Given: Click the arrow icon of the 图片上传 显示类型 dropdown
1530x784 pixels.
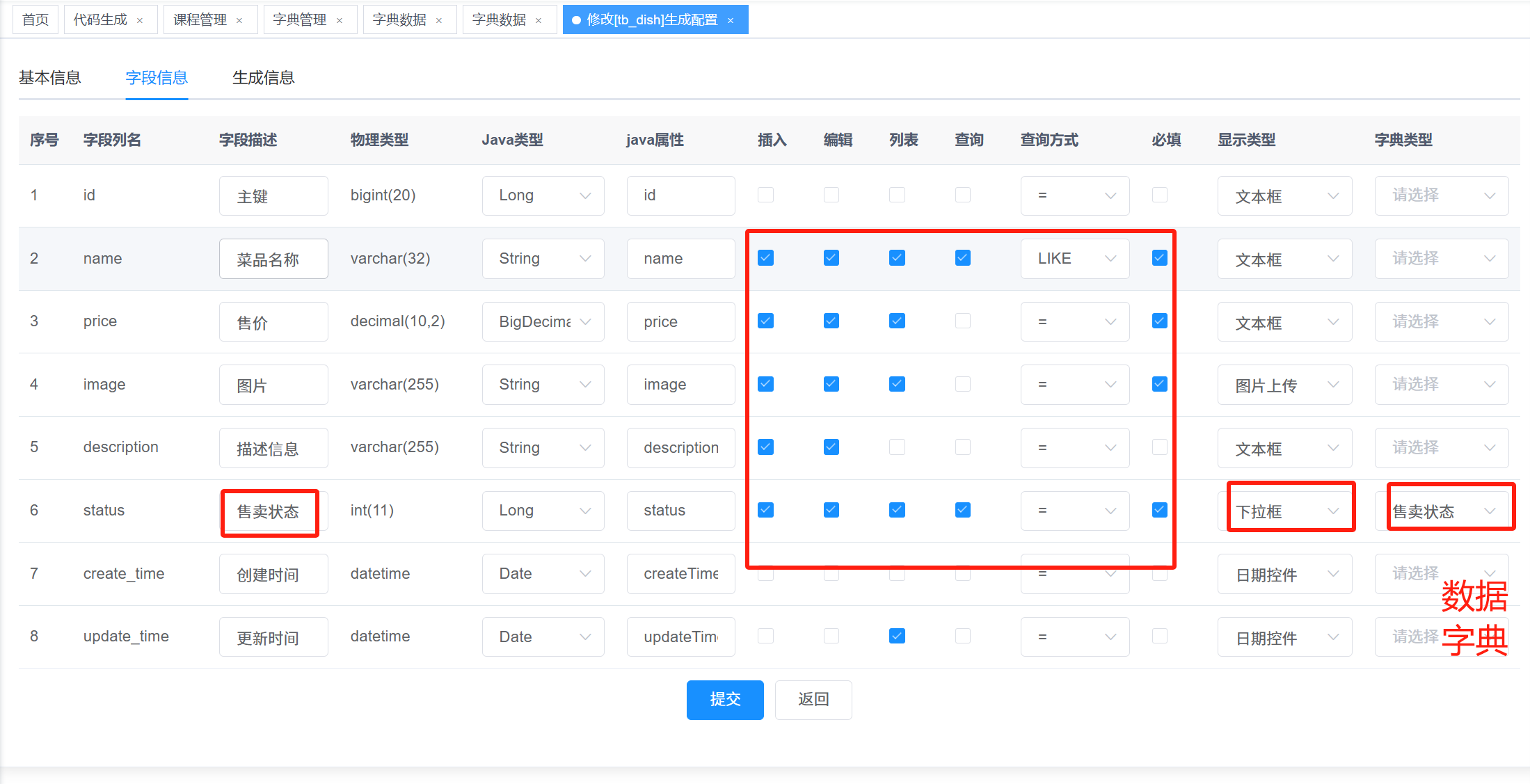Looking at the screenshot, I should (1333, 385).
